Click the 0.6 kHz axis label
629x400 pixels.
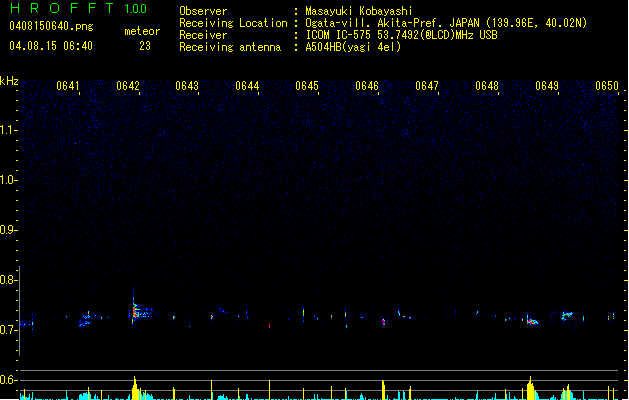[8, 380]
